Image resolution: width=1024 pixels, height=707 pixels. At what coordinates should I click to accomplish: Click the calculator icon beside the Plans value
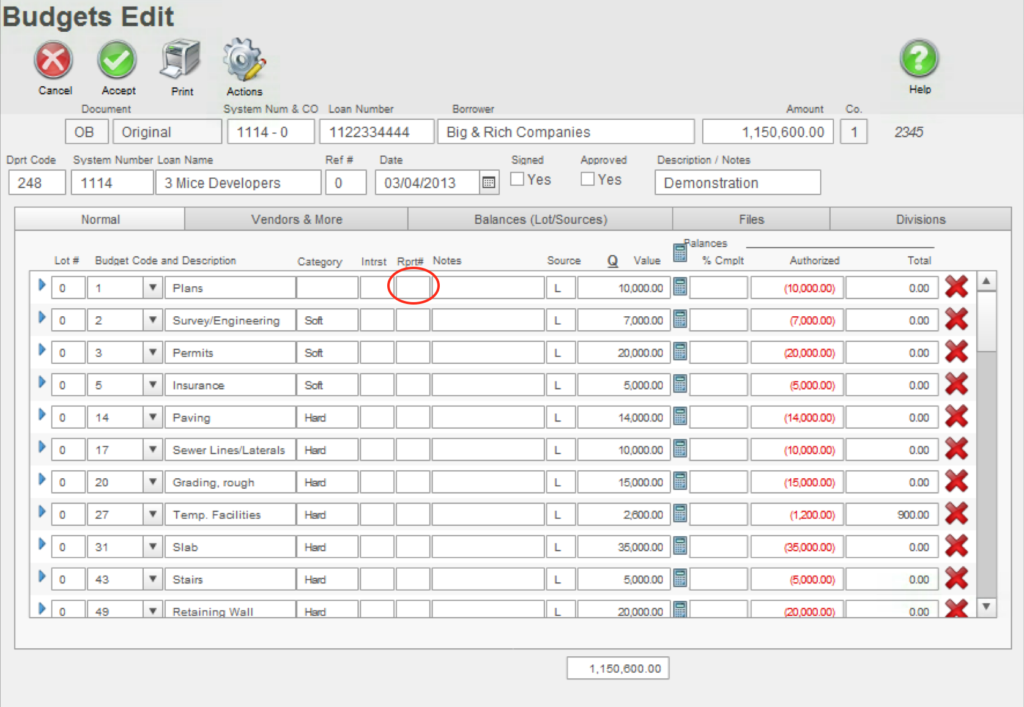[x=679, y=287]
